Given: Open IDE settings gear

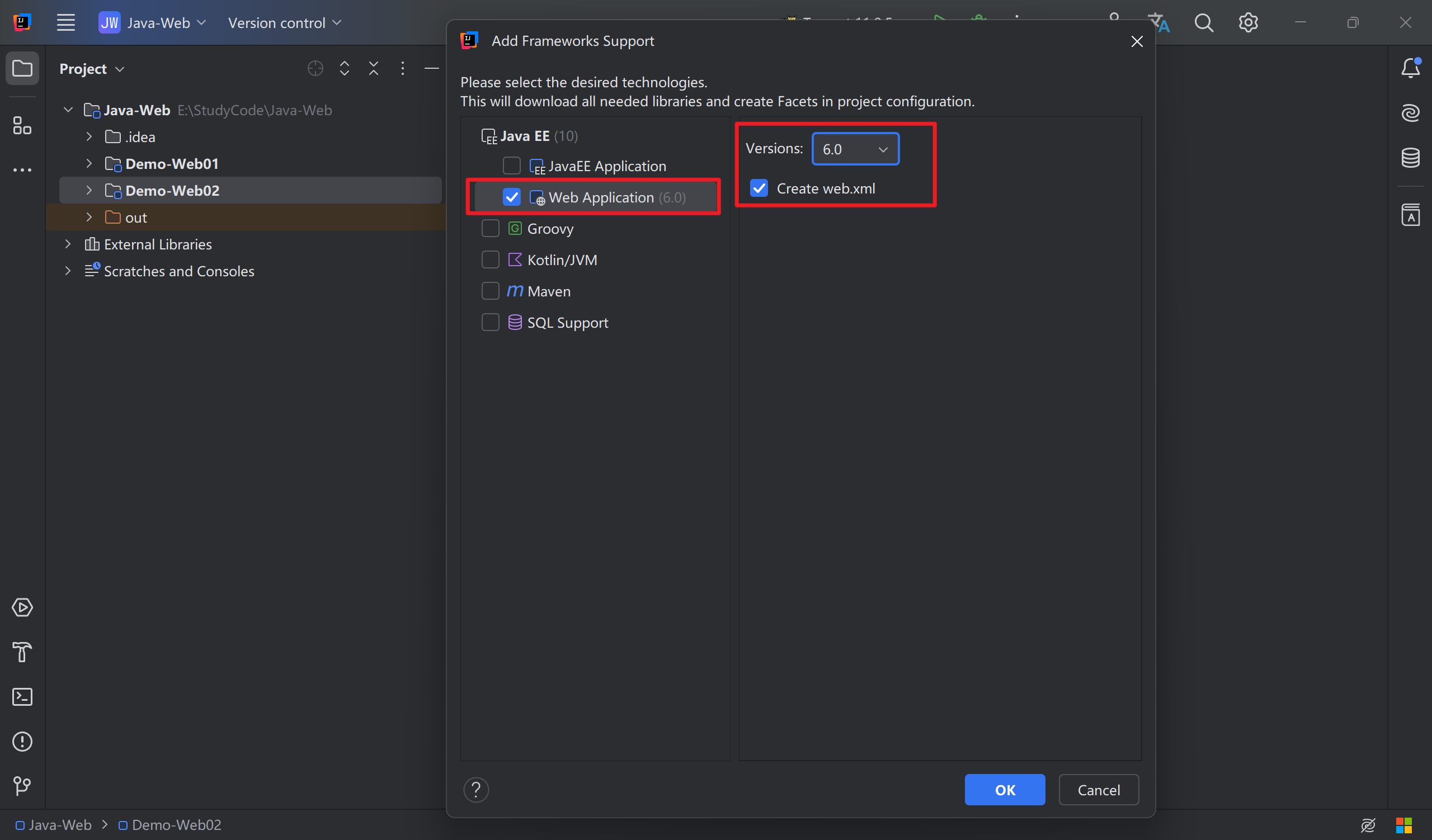Looking at the screenshot, I should coord(1248,23).
